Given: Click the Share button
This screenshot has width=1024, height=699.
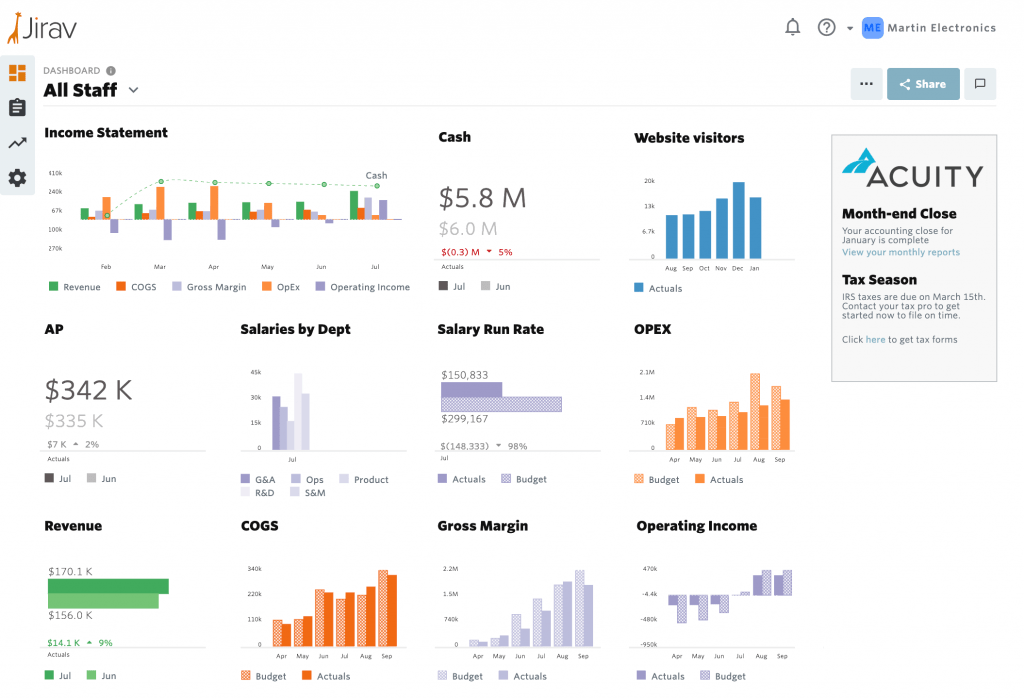Looking at the screenshot, I should (x=922, y=84).
